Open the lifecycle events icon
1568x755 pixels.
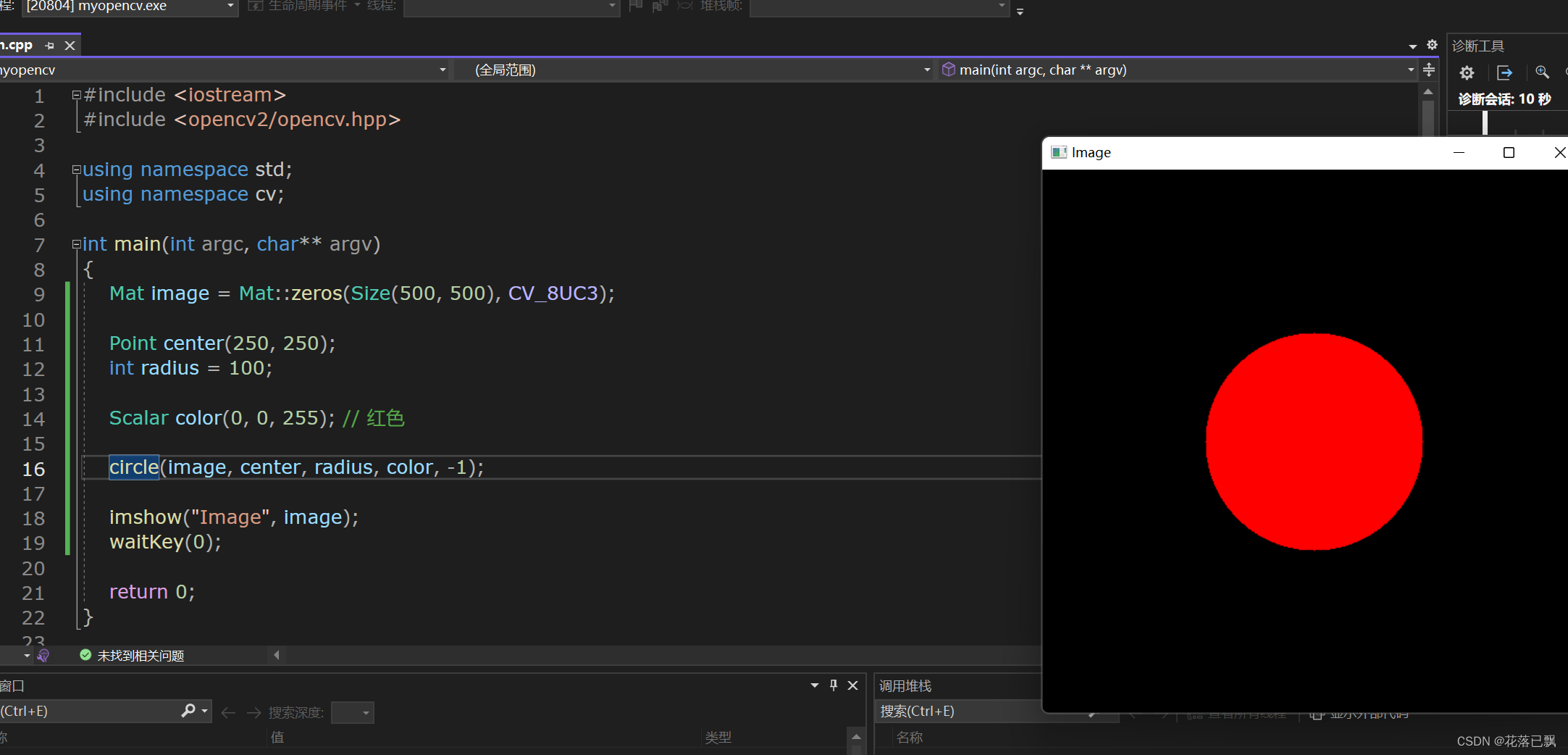click(x=256, y=6)
